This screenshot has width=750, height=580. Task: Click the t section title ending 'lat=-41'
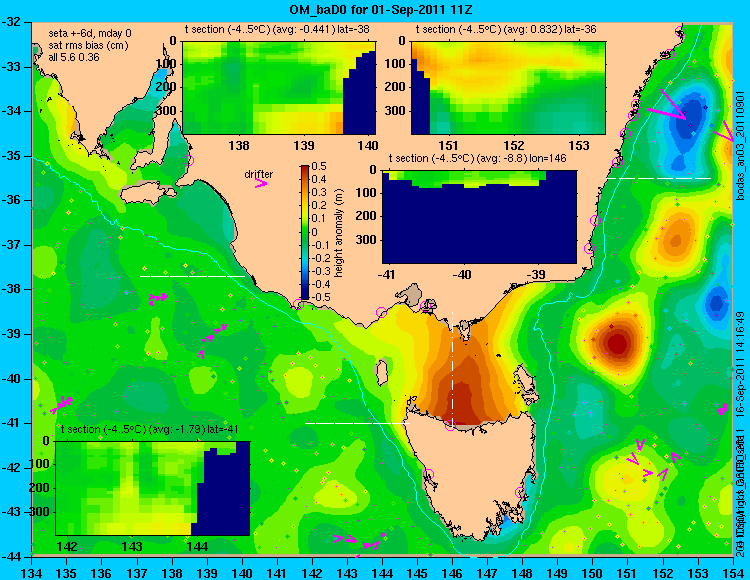point(149,429)
